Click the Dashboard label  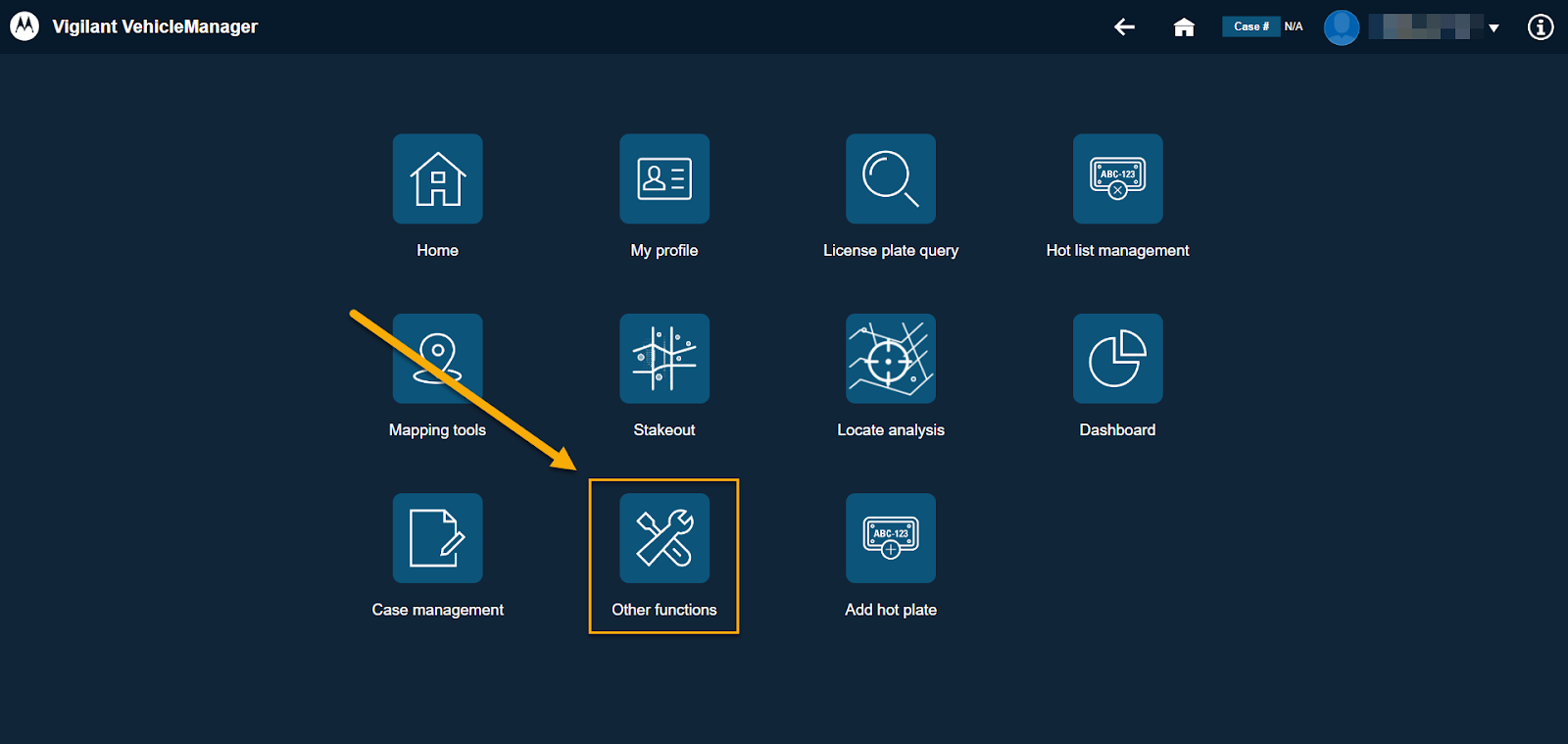pos(1117,429)
